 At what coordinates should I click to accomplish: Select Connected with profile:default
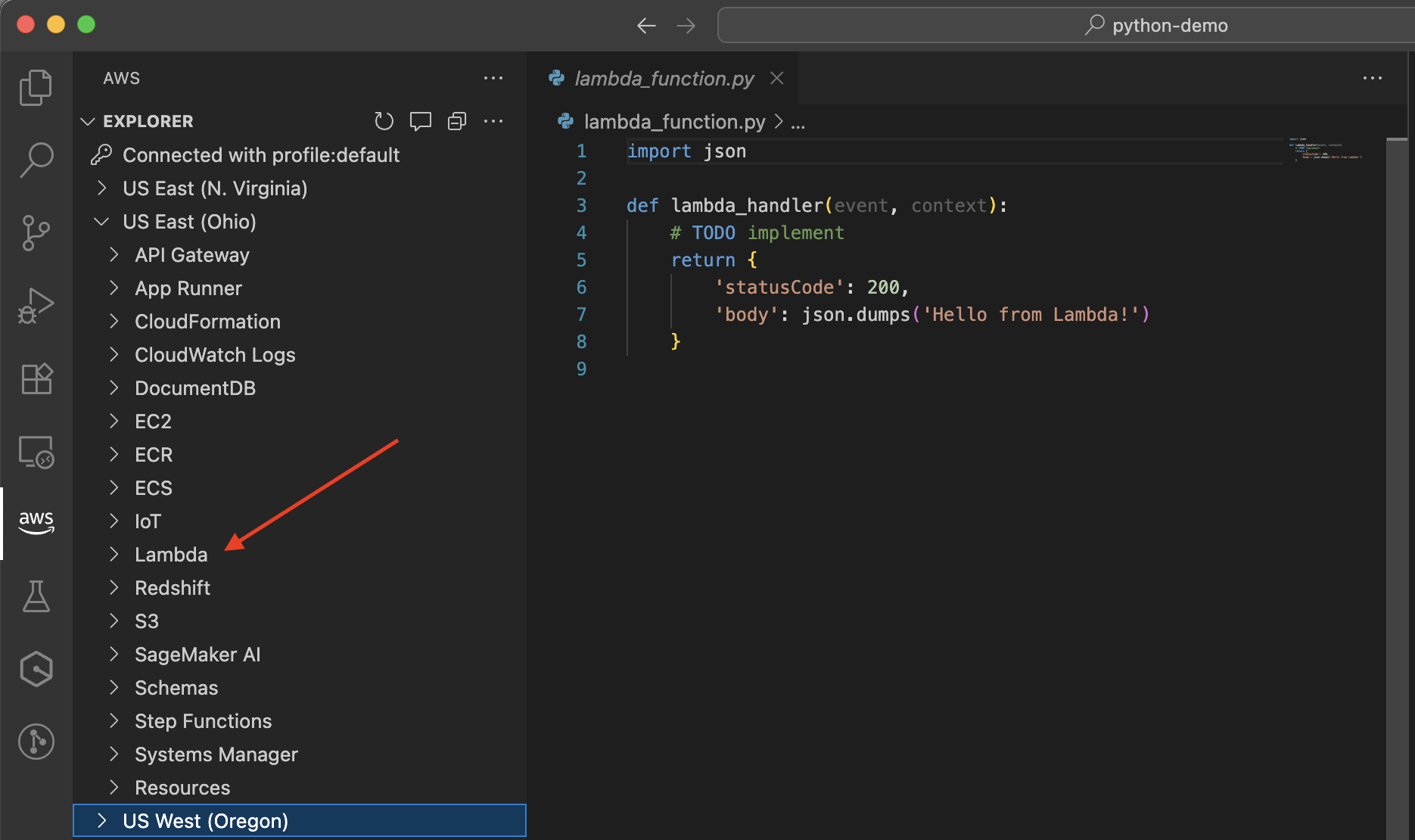point(261,155)
